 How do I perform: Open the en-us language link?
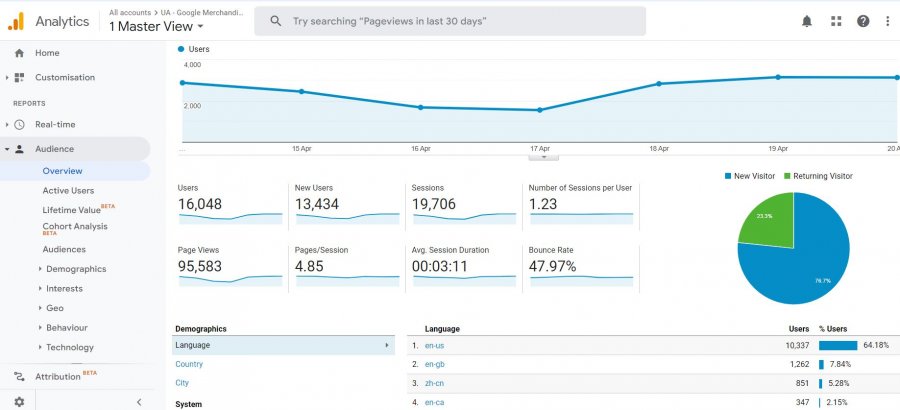pyautogui.click(x=434, y=345)
